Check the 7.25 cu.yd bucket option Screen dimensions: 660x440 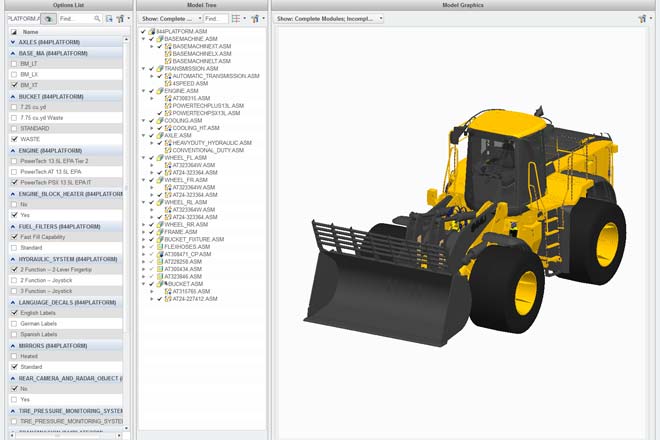(x=14, y=107)
